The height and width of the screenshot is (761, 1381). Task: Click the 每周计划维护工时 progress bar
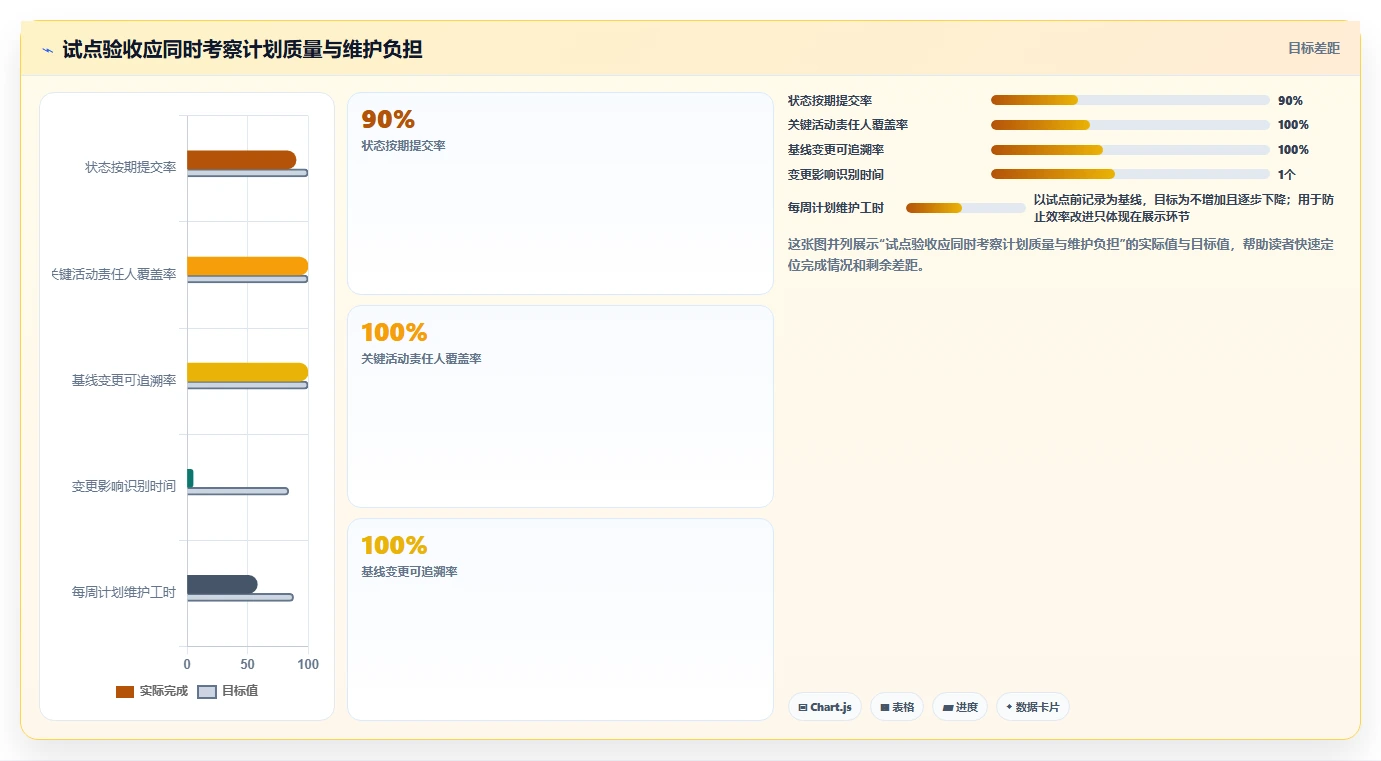(x=966, y=208)
